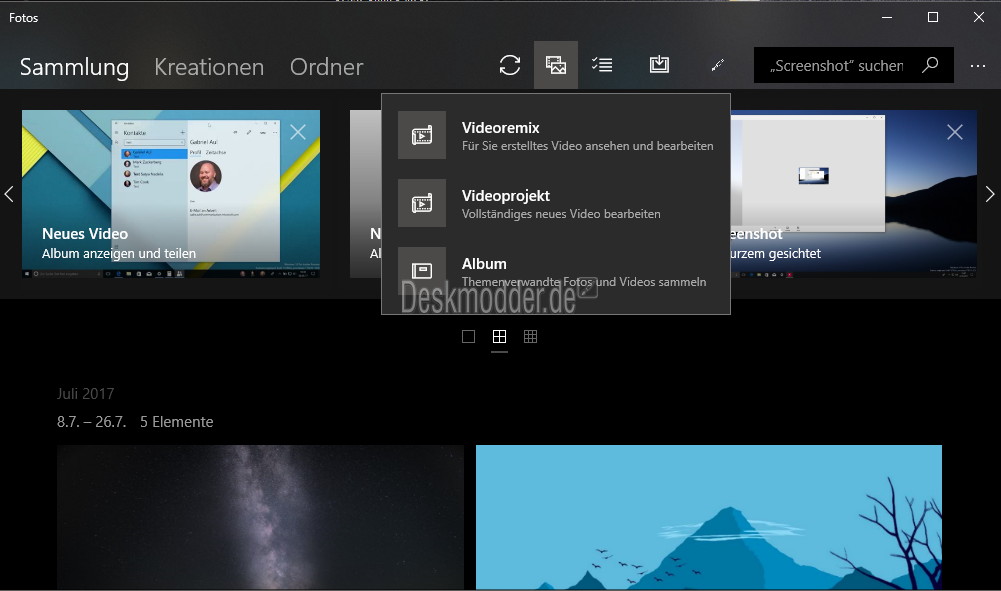Click the drawing pen icon in toolbar
The height and width of the screenshot is (591, 1001).
[x=718, y=64]
